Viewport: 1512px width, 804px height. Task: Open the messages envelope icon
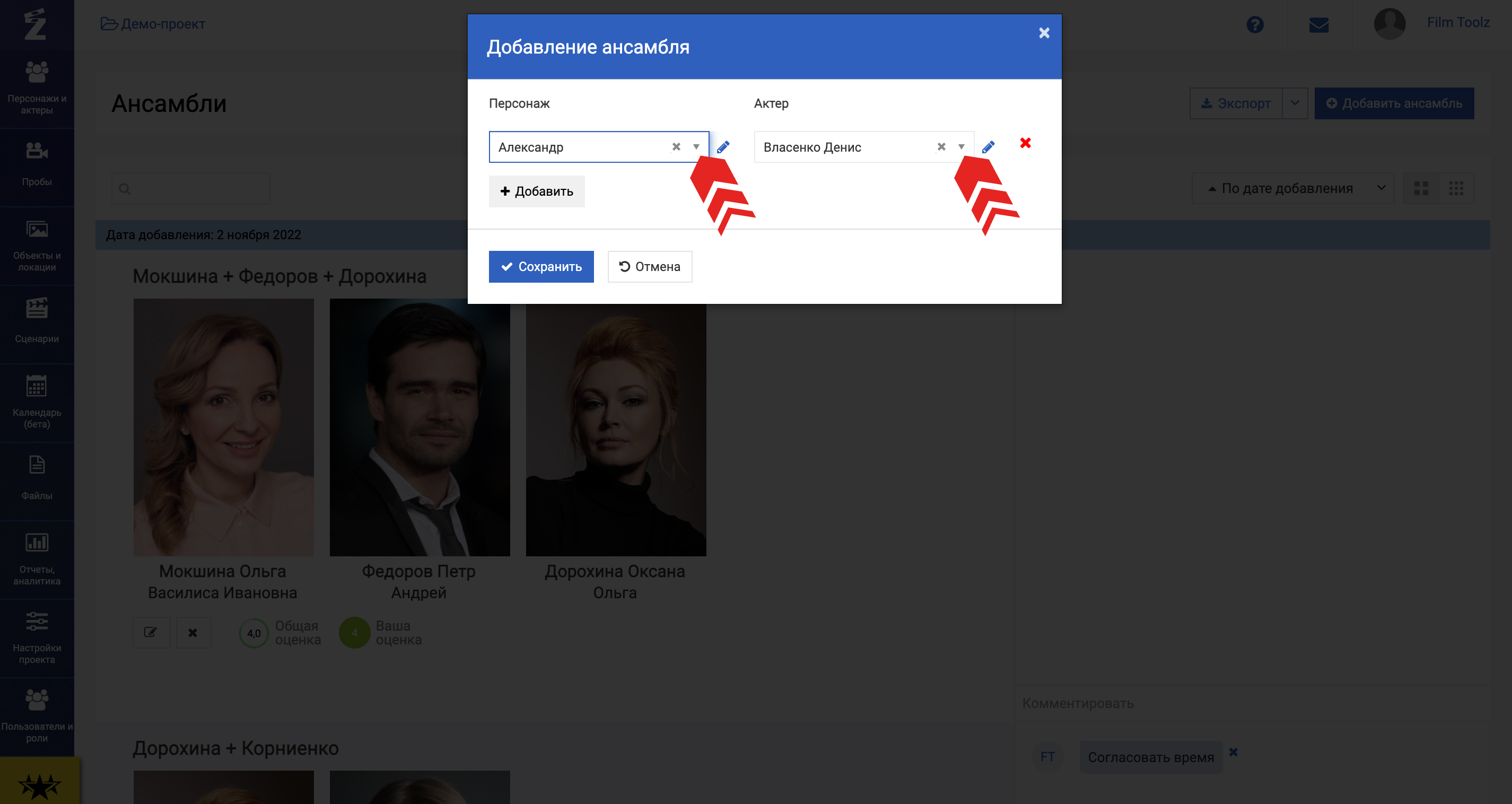click(1319, 24)
